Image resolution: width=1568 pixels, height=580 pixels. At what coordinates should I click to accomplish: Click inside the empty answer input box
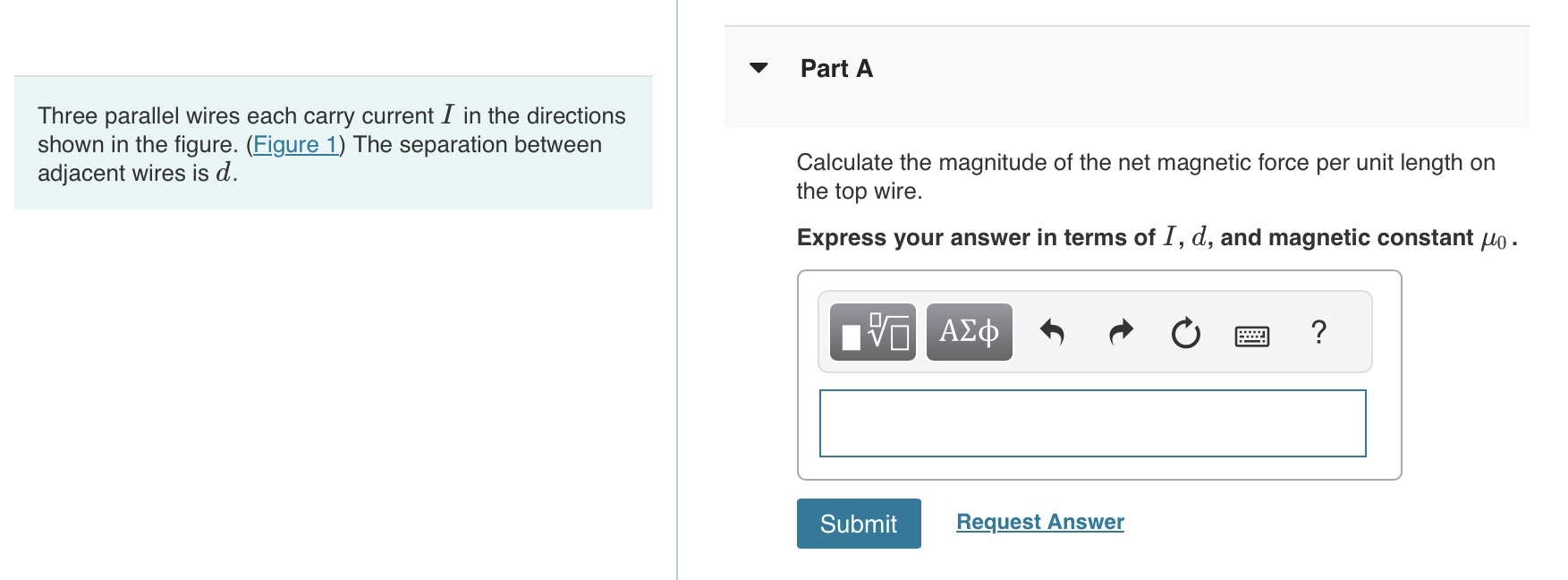[1091, 422]
